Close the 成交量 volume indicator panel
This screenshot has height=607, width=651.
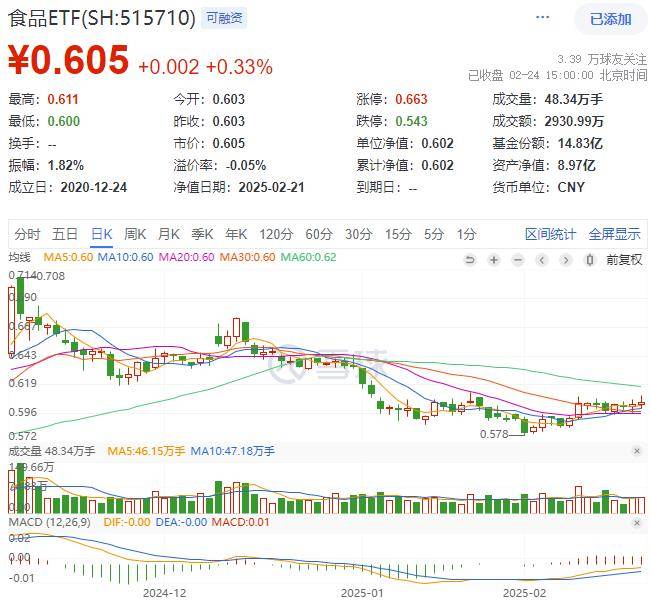(637, 451)
